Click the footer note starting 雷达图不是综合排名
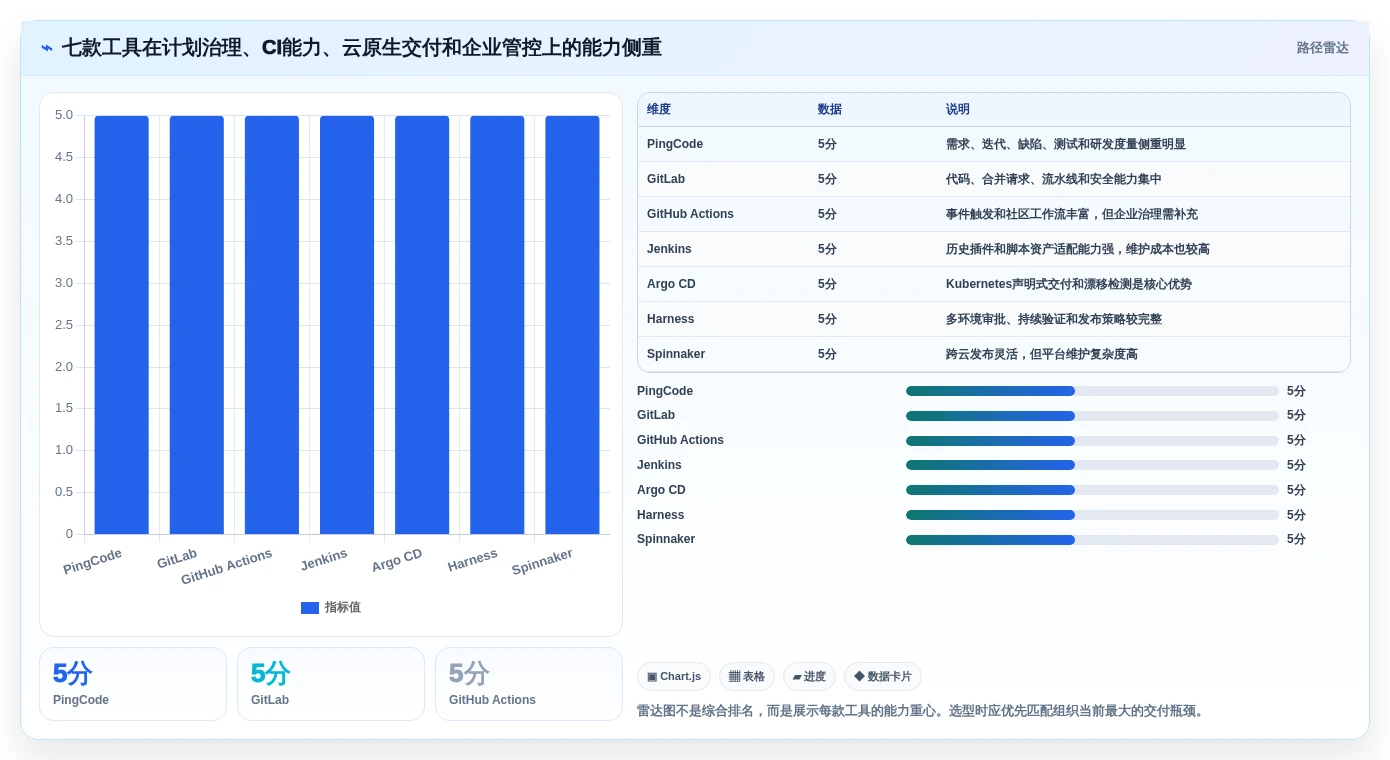The image size is (1390, 760). point(923,711)
